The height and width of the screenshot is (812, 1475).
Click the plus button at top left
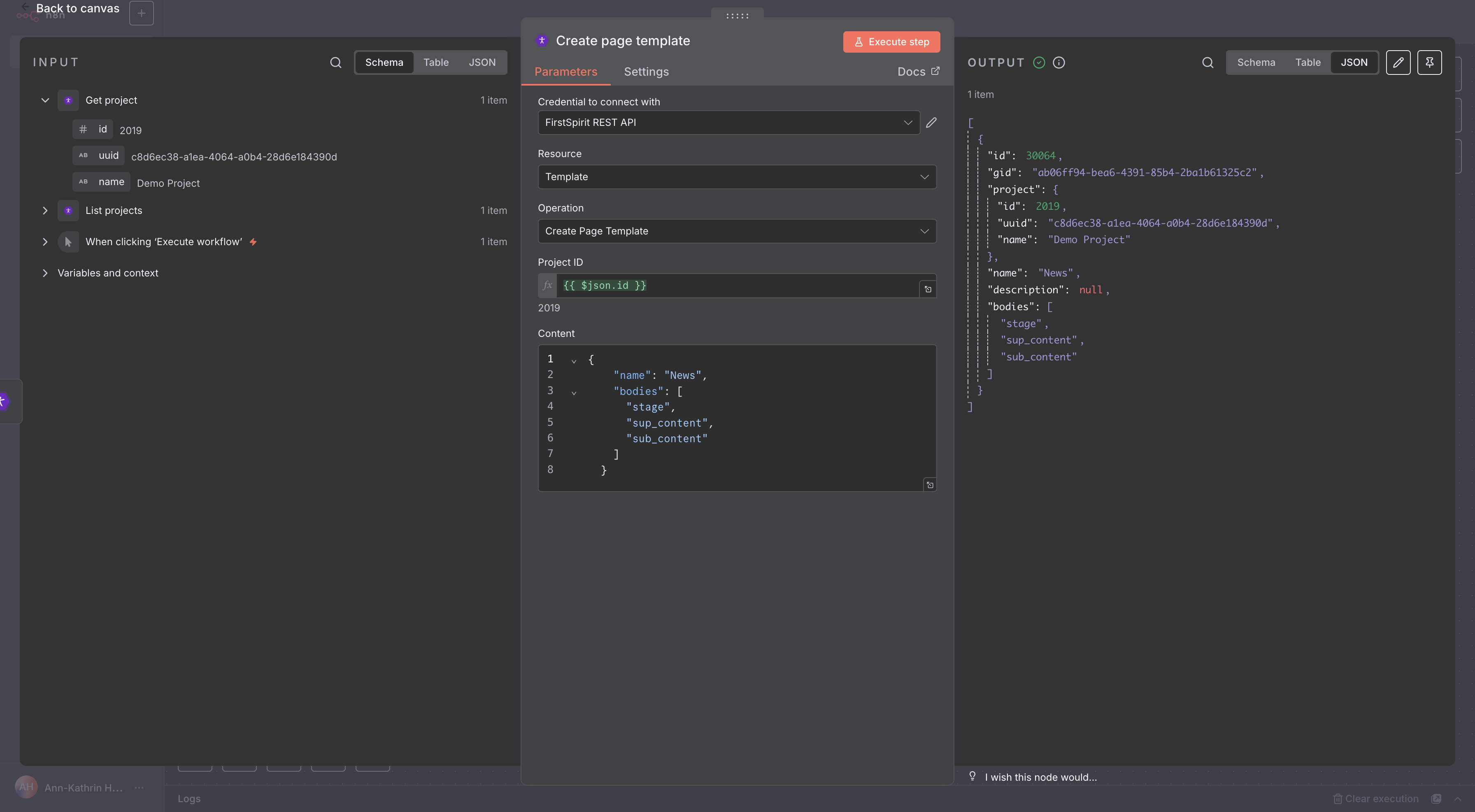[141, 13]
